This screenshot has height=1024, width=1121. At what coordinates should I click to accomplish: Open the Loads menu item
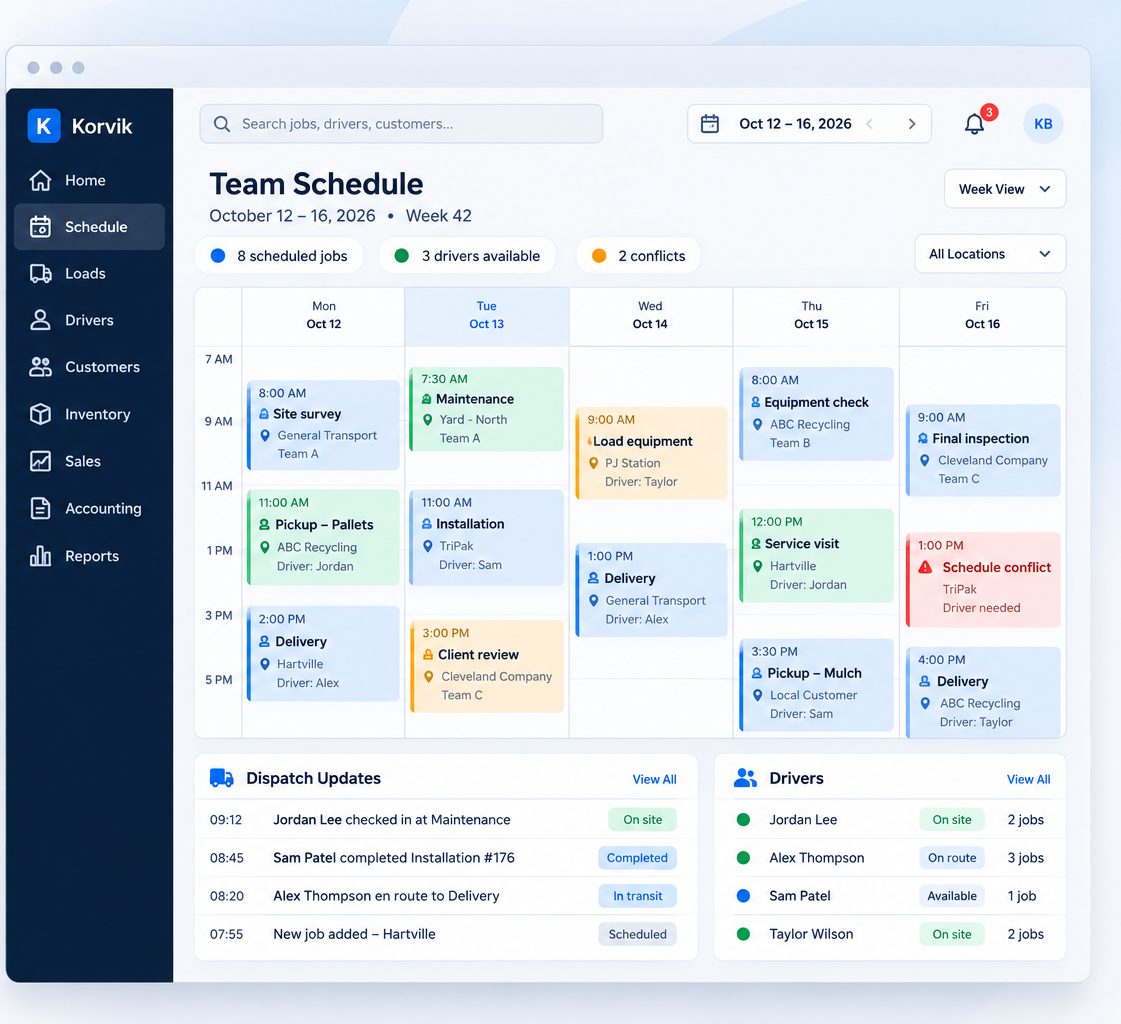click(x=89, y=273)
